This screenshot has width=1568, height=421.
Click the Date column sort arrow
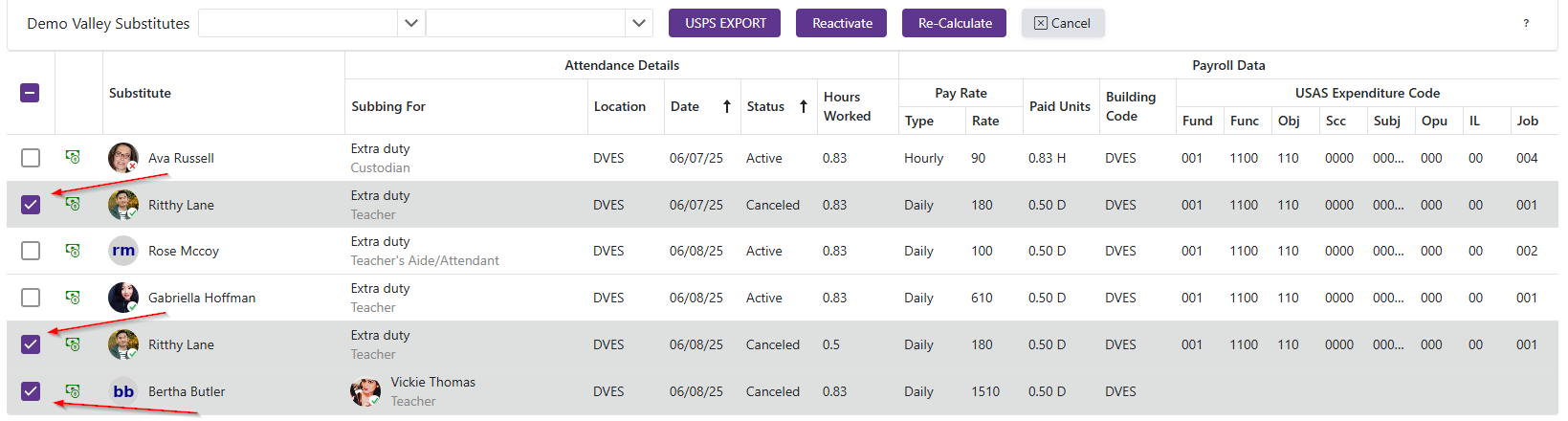[727, 106]
